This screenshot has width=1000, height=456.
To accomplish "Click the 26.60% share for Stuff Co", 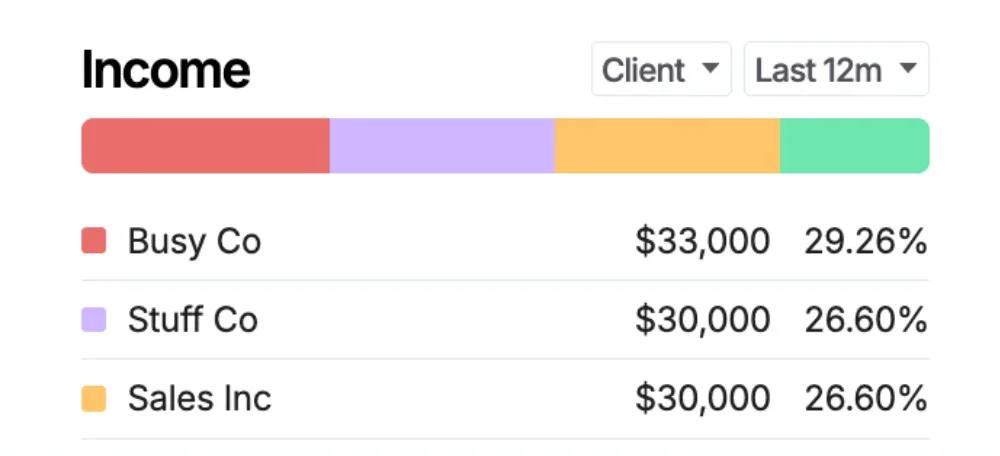I will 865,320.
